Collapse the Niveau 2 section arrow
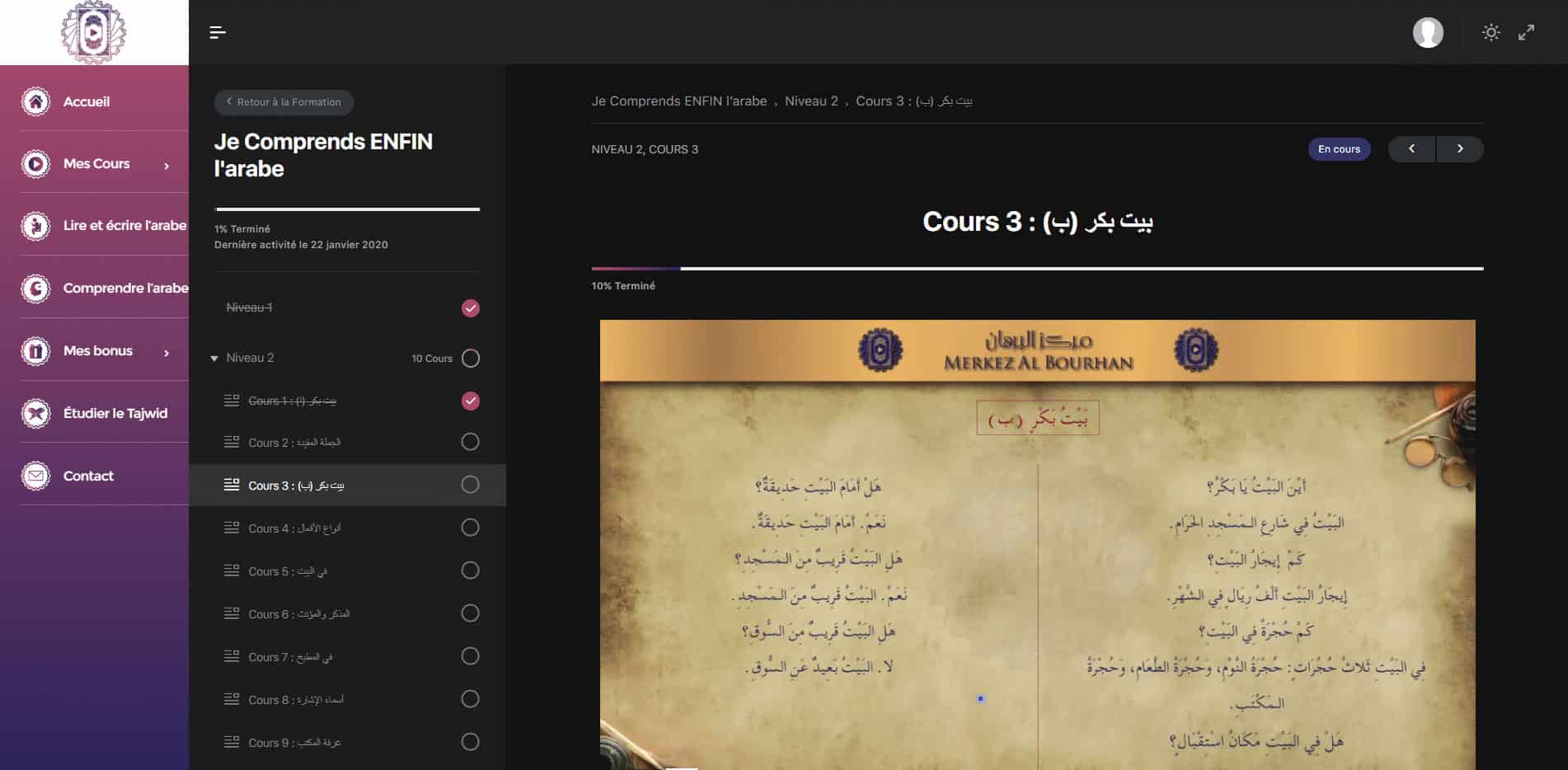The width and height of the screenshot is (1568, 770). coord(214,359)
